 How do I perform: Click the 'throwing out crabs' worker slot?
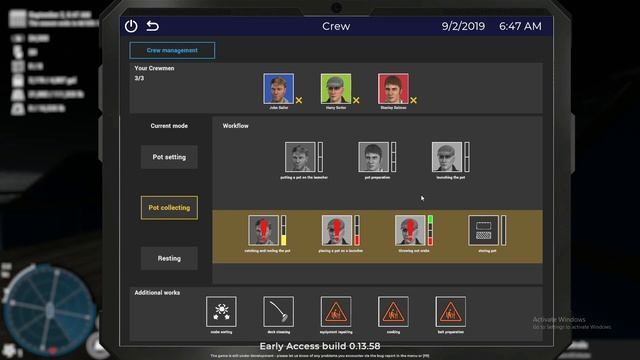coord(410,230)
